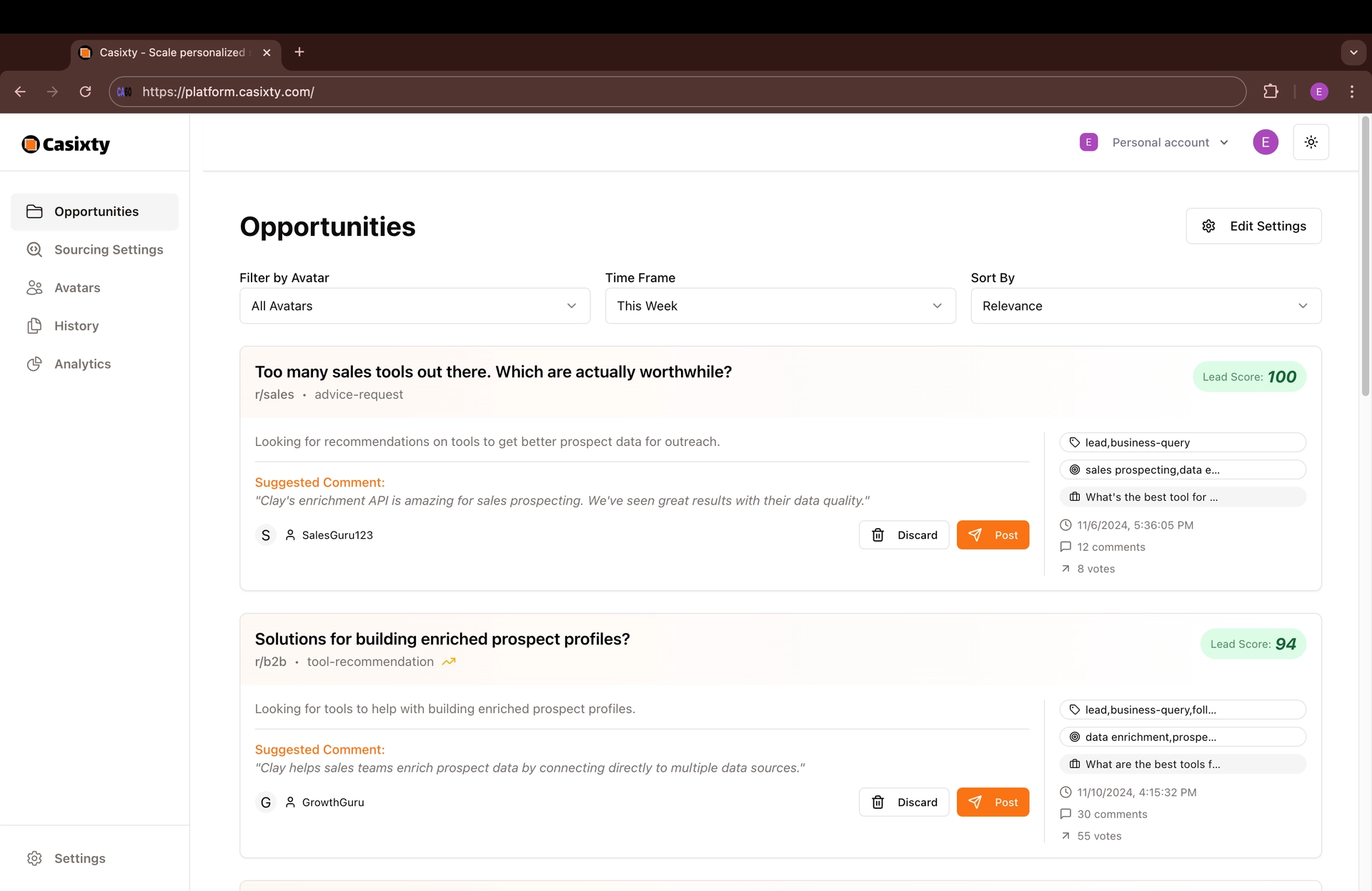Open the Time Frame dropdown
The height and width of the screenshot is (891, 1372).
(780, 306)
